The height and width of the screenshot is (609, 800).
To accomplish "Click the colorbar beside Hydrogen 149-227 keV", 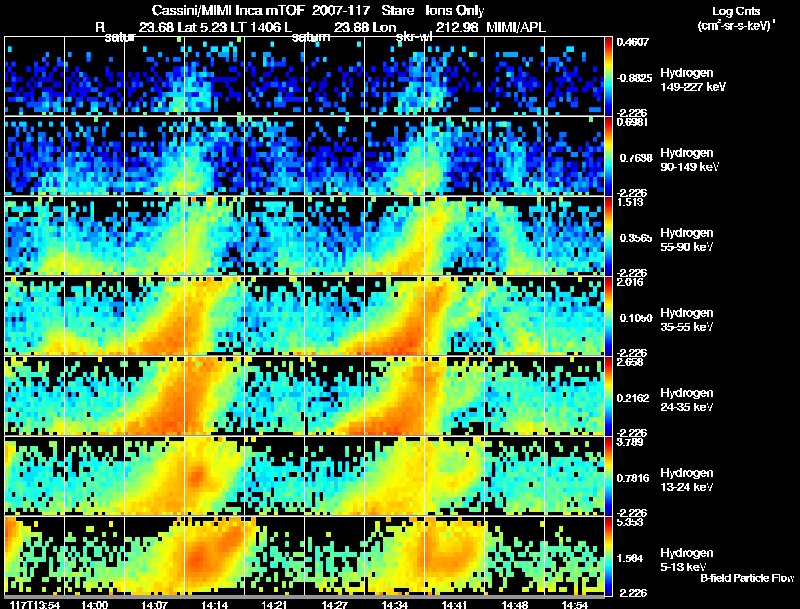I will tap(608, 76).
